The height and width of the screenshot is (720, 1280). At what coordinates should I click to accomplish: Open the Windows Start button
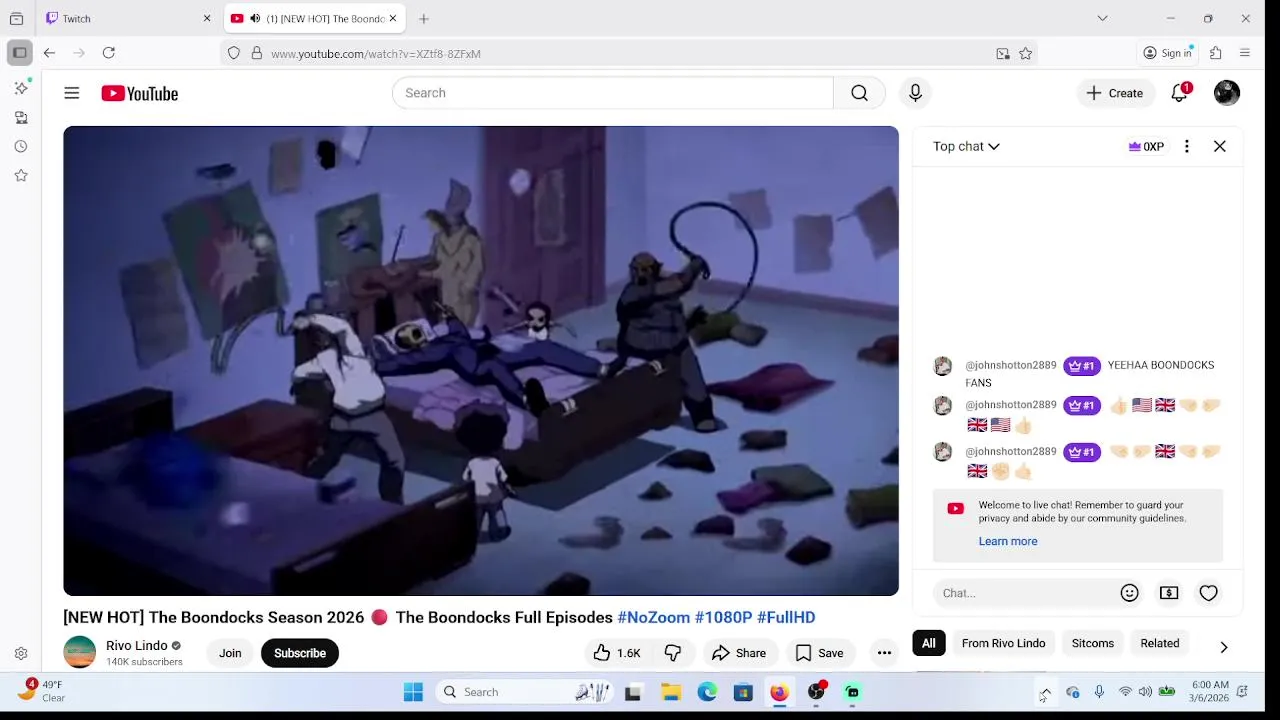coord(413,692)
